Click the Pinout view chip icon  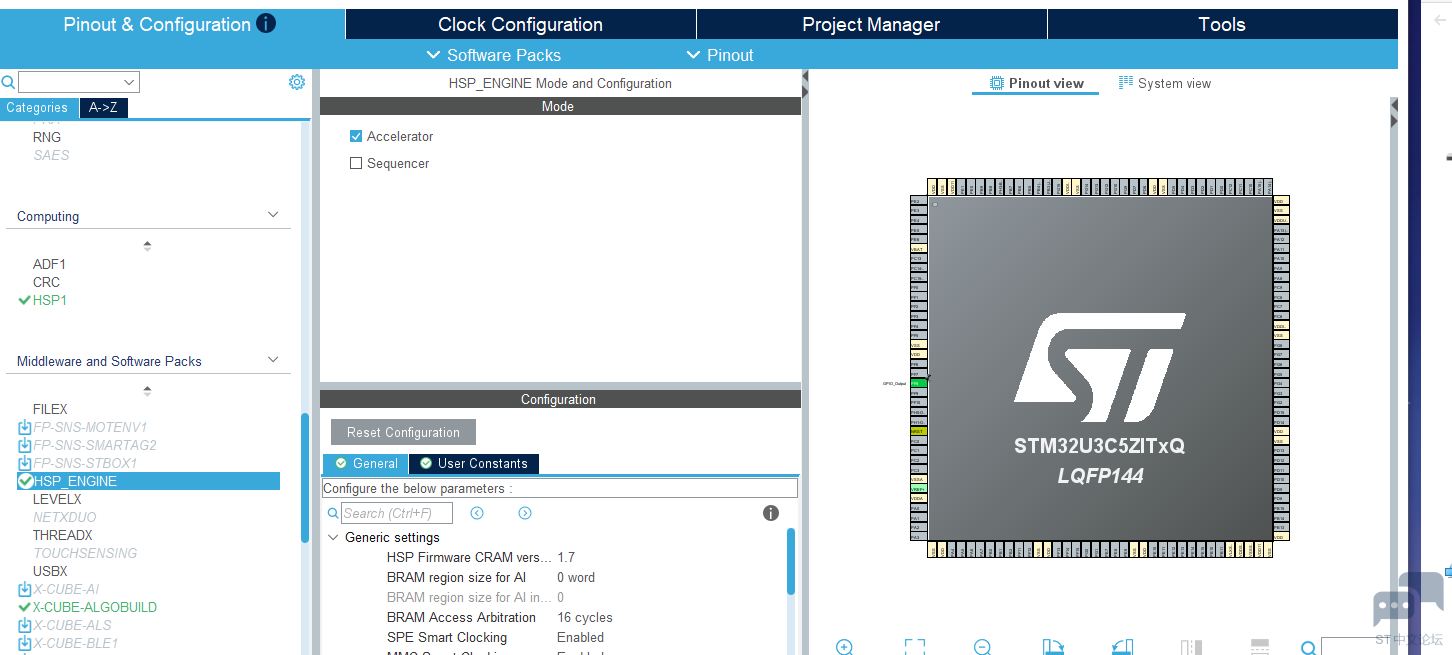(996, 83)
